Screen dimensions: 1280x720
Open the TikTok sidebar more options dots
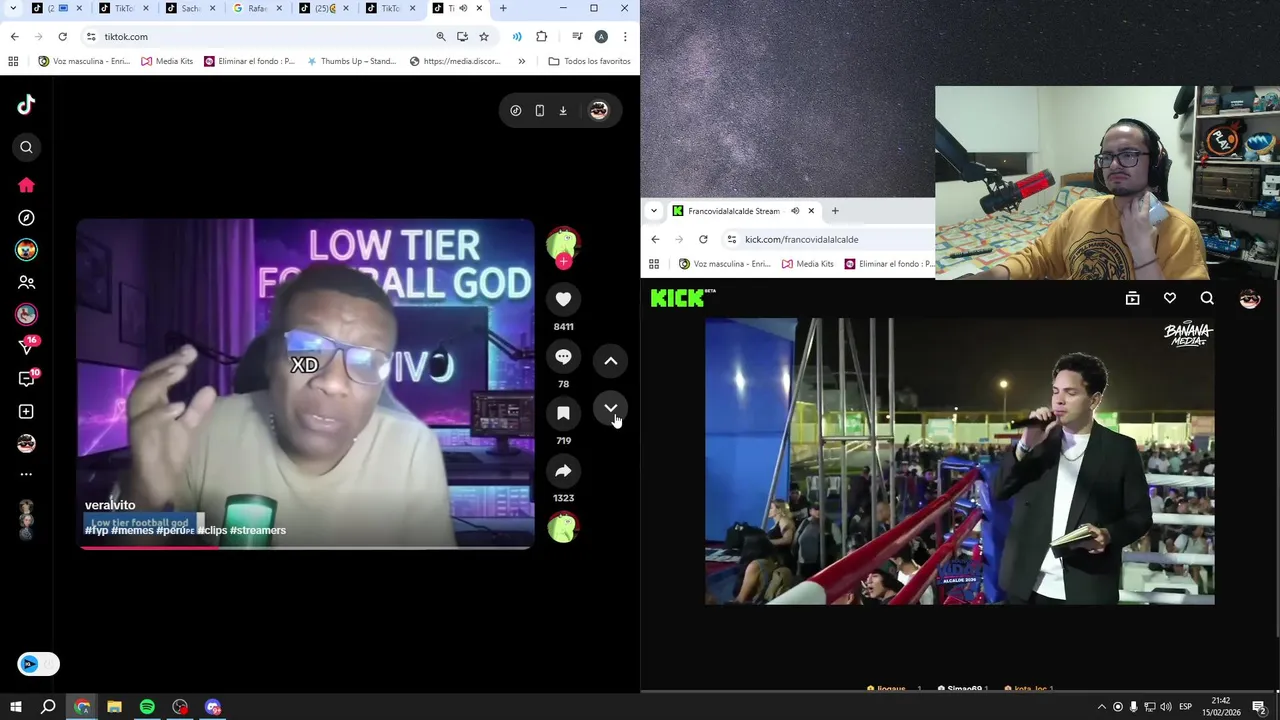point(26,474)
